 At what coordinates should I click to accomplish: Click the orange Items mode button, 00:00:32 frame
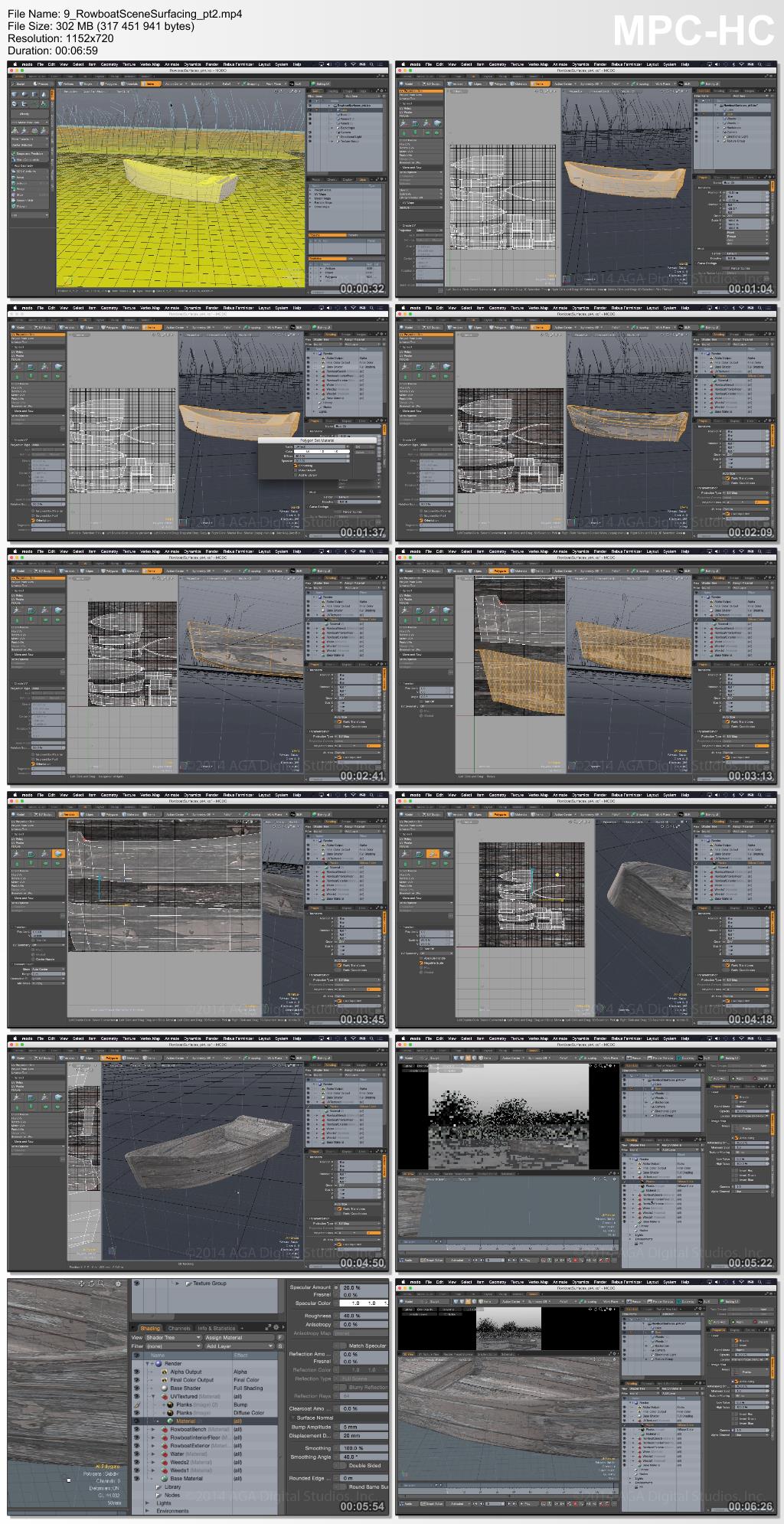[151, 83]
